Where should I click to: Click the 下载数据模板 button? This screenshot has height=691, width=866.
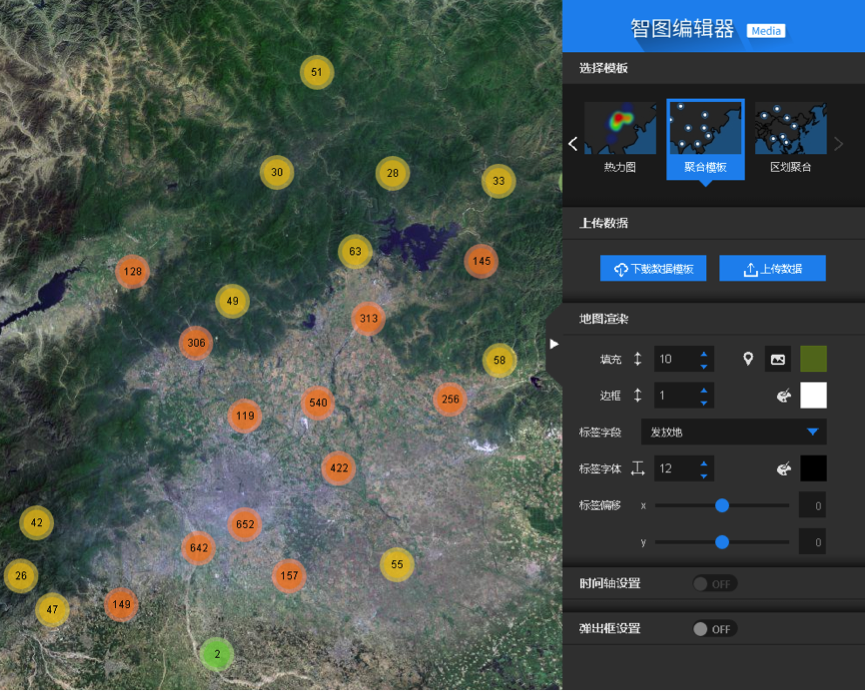[653, 268]
